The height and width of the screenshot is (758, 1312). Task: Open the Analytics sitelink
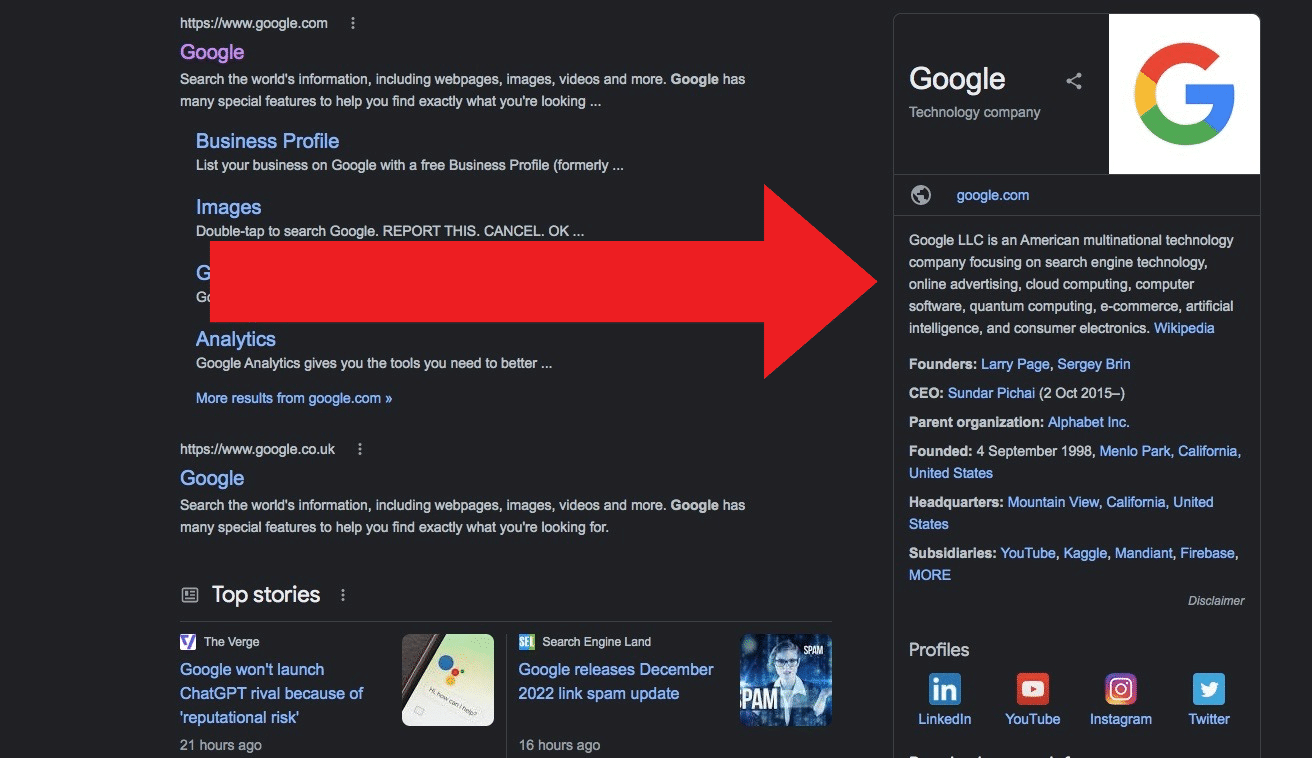tap(236, 339)
